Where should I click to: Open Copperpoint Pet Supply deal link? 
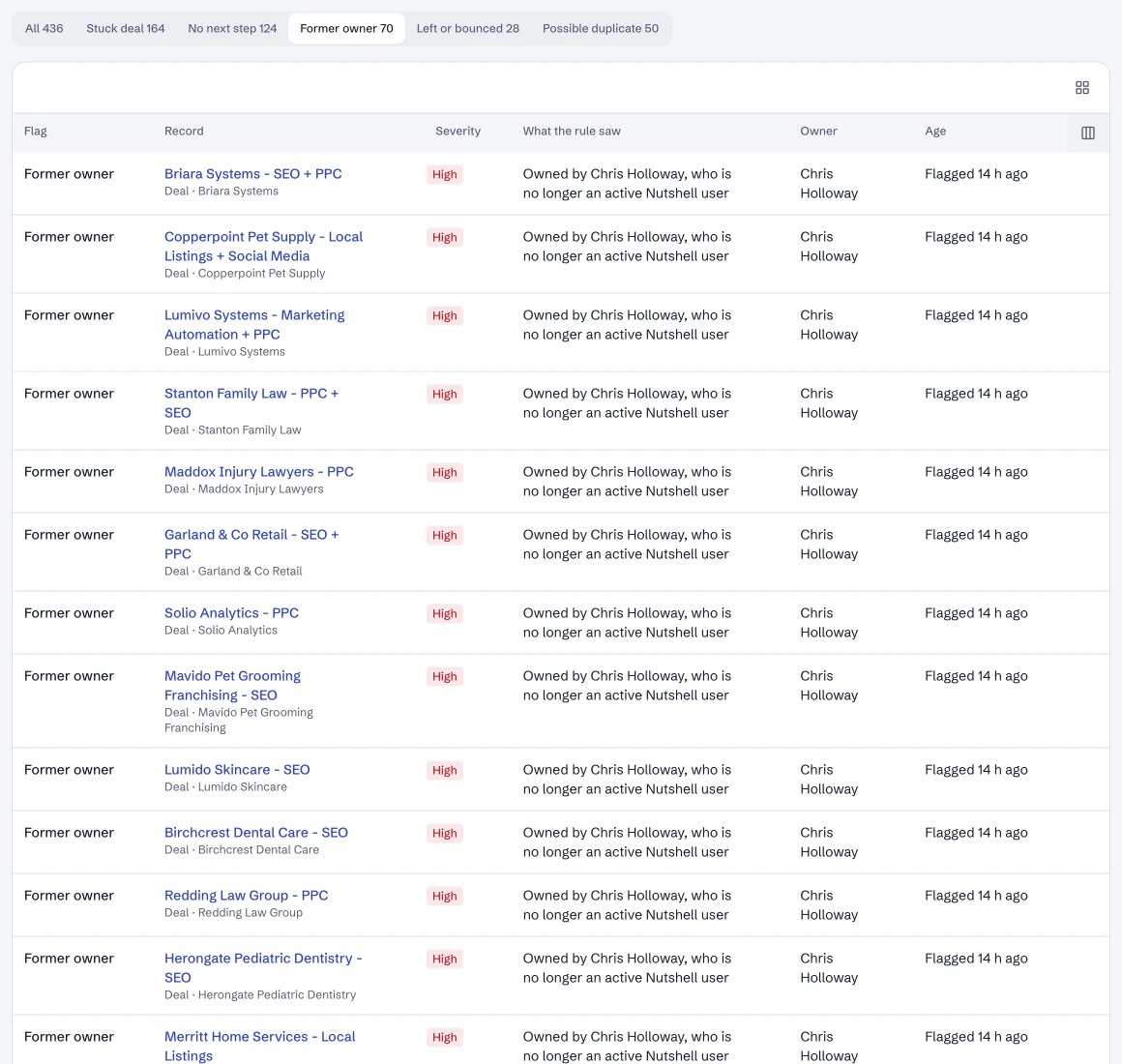pyautogui.click(x=263, y=246)
